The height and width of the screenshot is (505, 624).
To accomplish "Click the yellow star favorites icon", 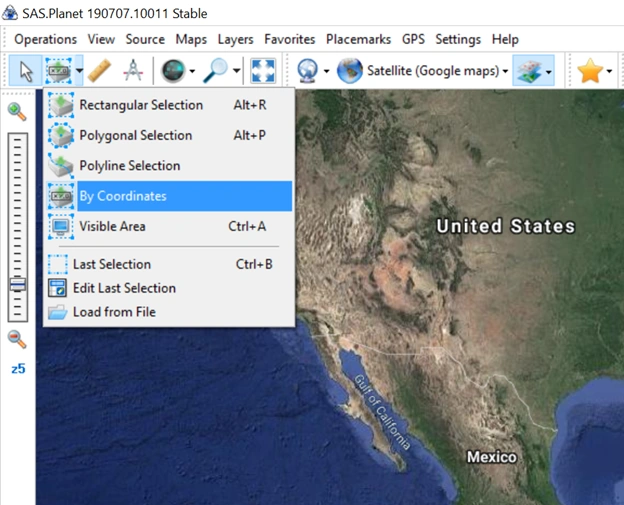I will (x=589, y=71).
